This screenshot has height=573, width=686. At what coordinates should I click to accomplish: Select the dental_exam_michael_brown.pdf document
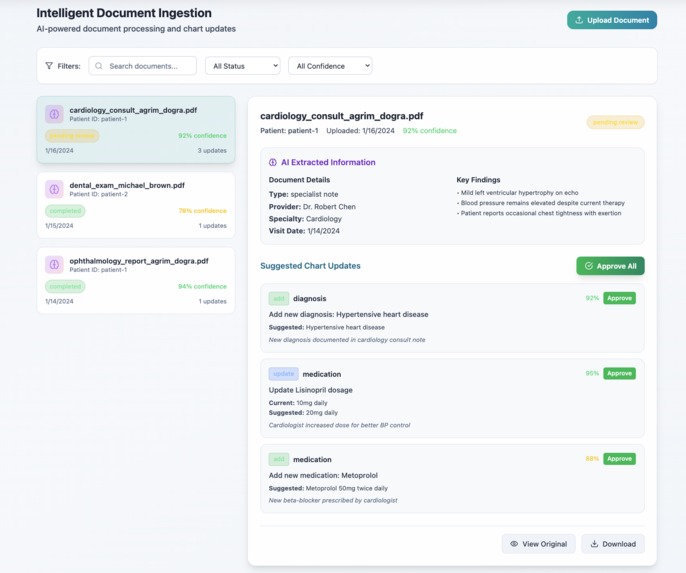pos(136,205)
